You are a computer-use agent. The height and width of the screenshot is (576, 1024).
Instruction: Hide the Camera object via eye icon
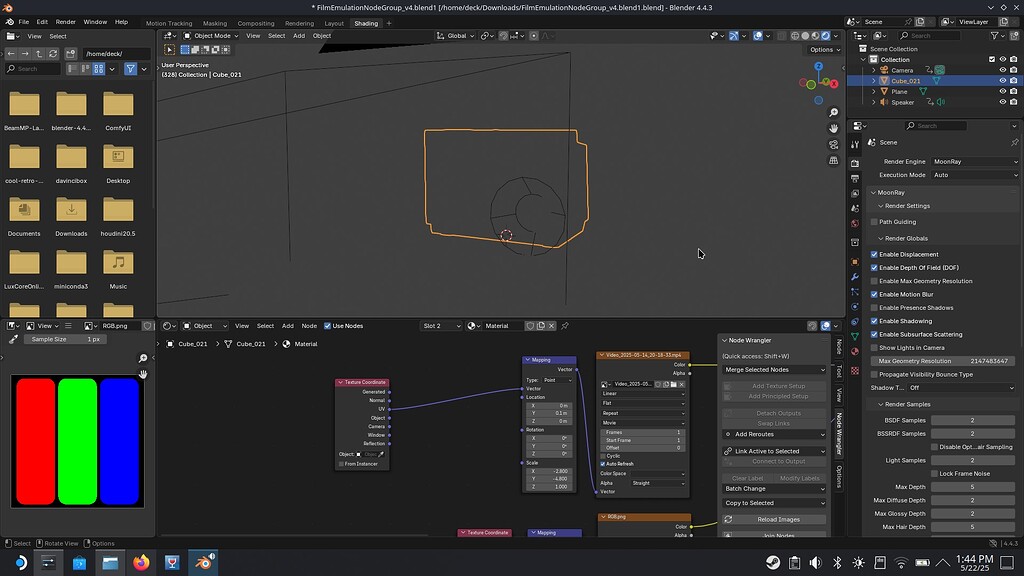(x=1002, y=70)
